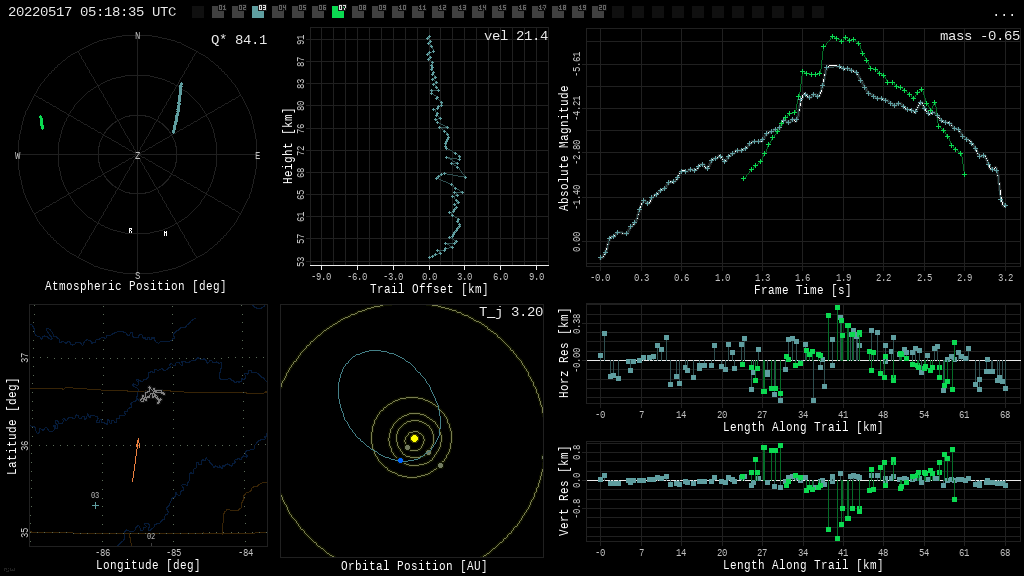Select the station 18 square
The height and width of the screenshot is (576, 1024).
pyautogui.click(x=557, y=12)
